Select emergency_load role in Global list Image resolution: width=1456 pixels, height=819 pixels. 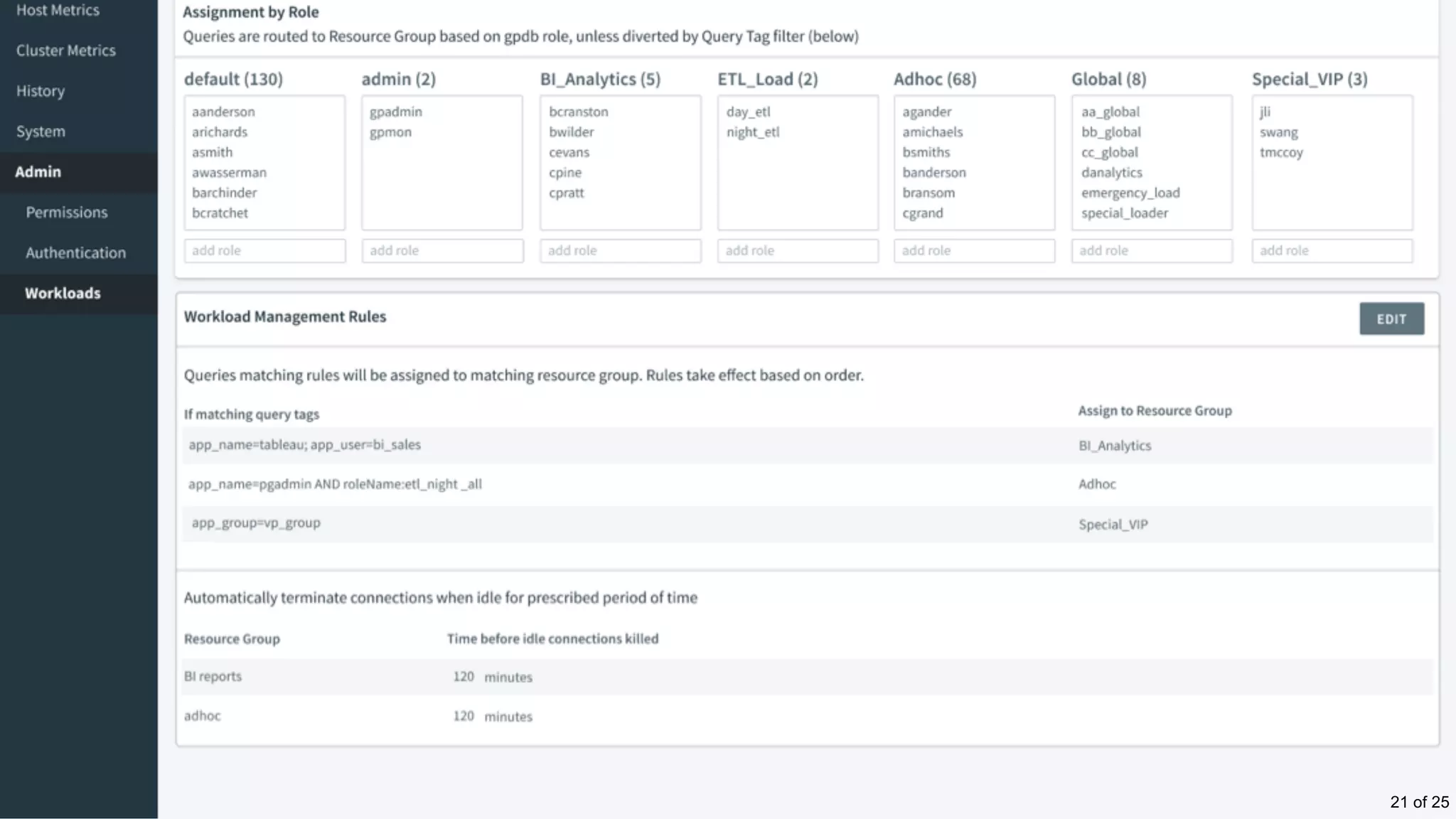[x=1130, y=193]
